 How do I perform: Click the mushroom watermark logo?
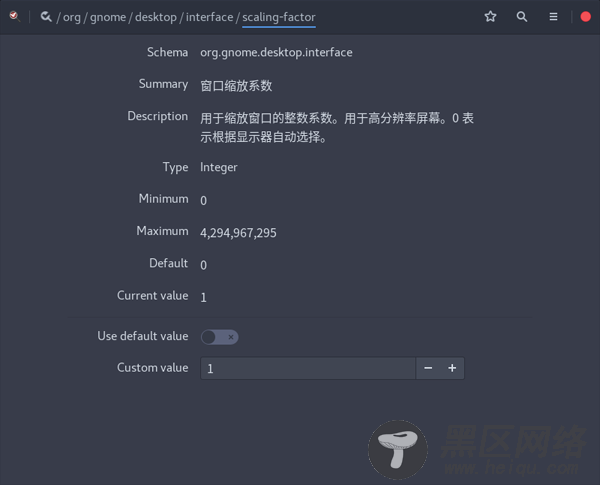tap(398, 450)
